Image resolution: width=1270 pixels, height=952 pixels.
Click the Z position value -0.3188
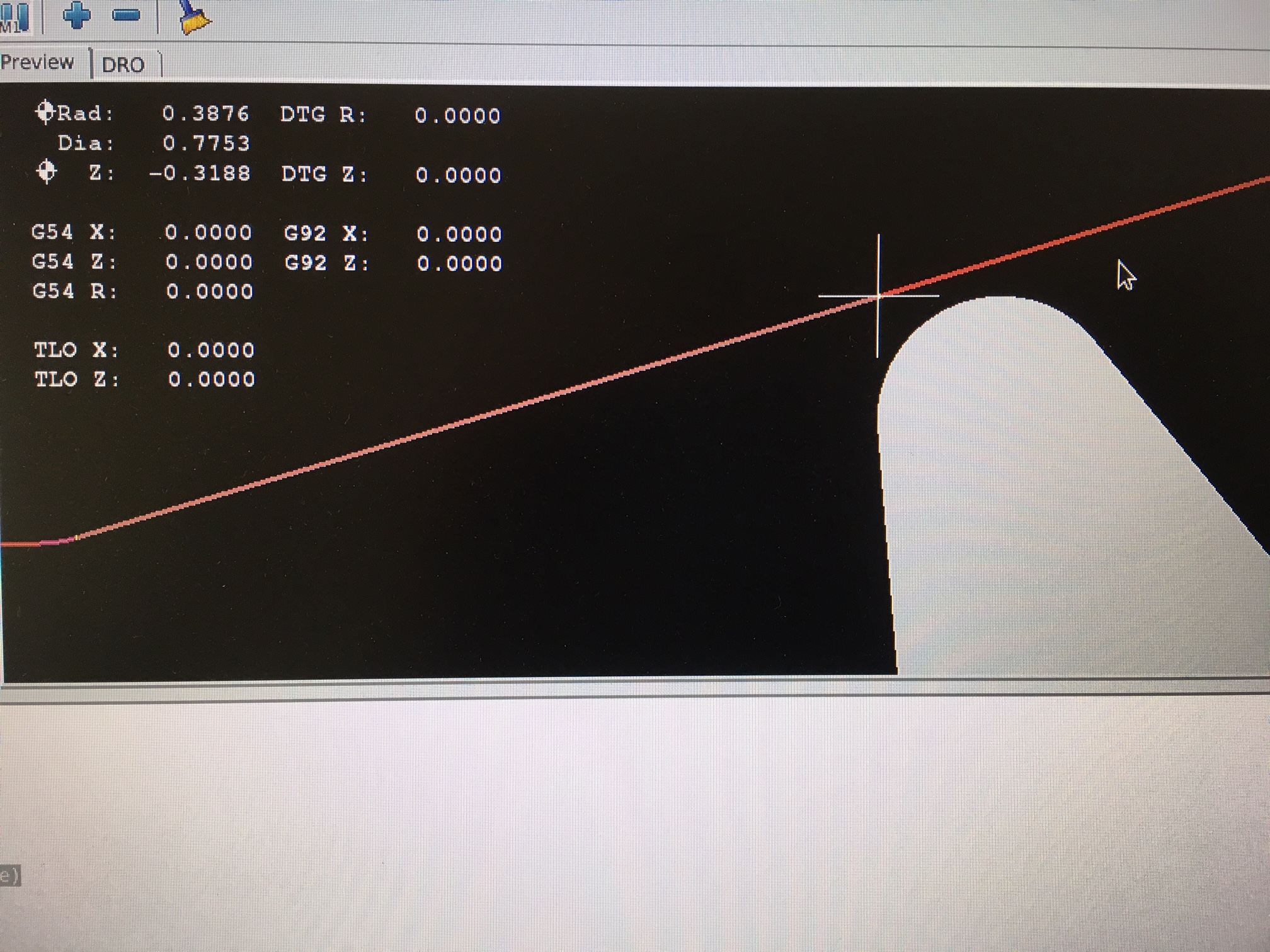(x=200, y=173)
